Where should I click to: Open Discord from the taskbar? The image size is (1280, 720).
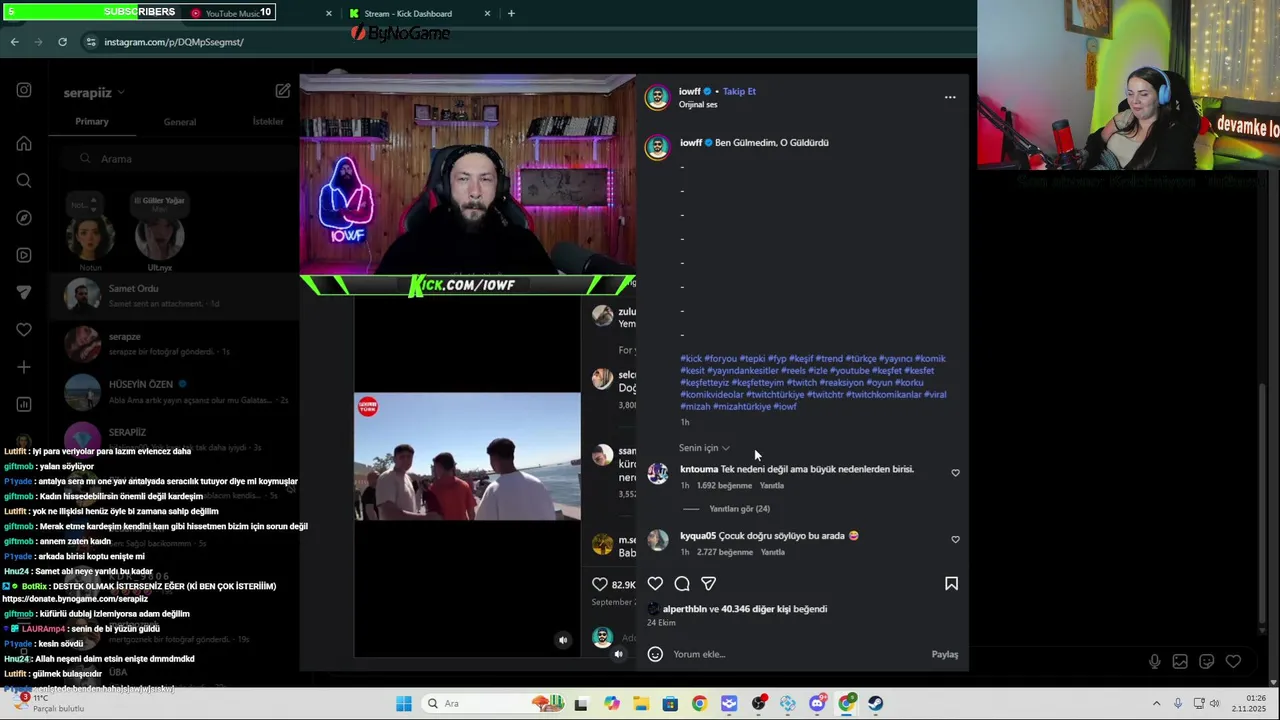click(817, 703)
